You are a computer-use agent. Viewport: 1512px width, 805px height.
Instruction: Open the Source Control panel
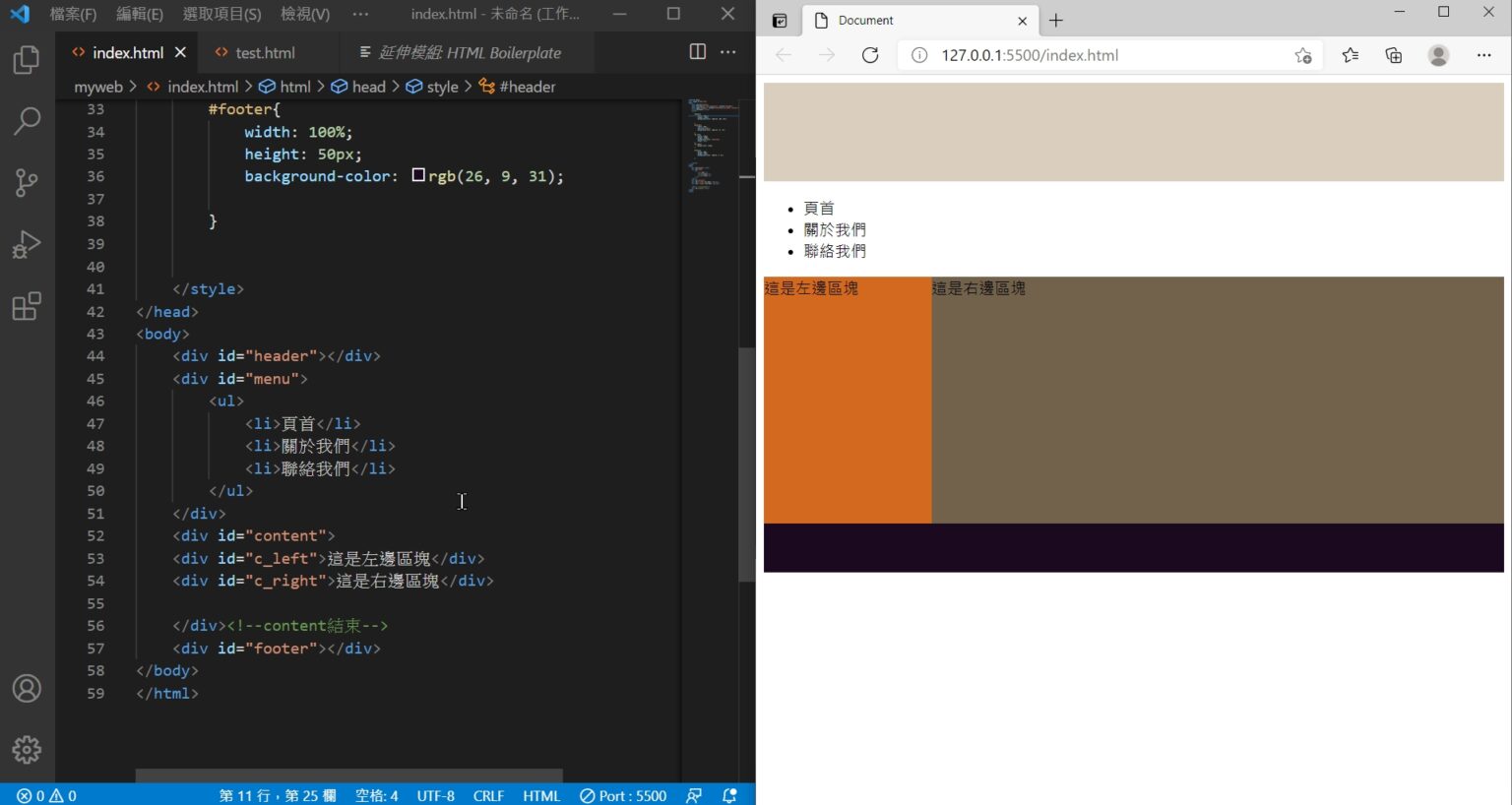pyautogui.click(x=27, y=182)
